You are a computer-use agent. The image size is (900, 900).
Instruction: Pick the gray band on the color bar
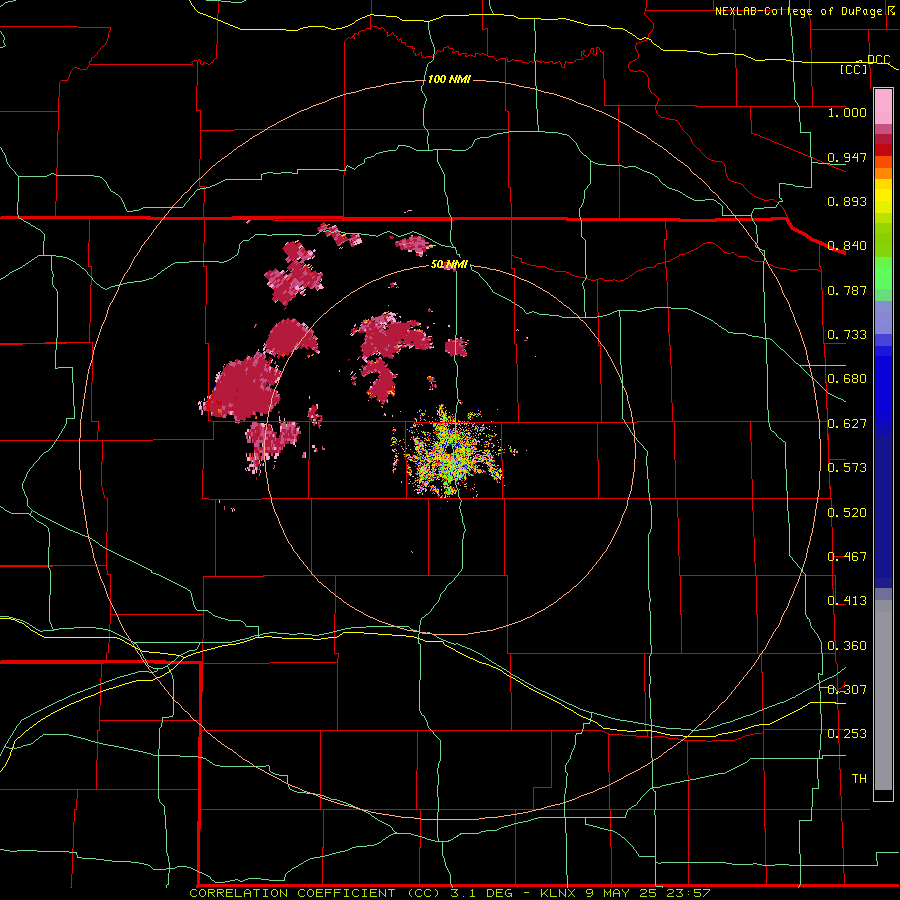883,695
